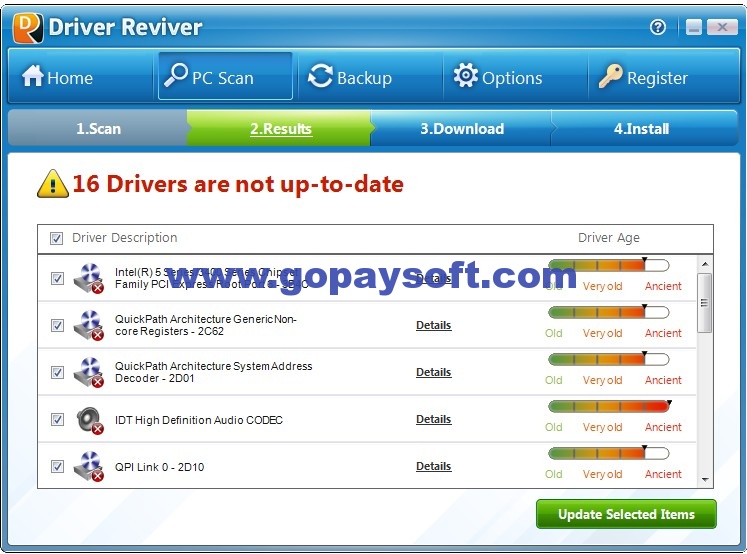Click Update Selected Items button
Viewport: 747px width, 554px height.
click(626, 514)
